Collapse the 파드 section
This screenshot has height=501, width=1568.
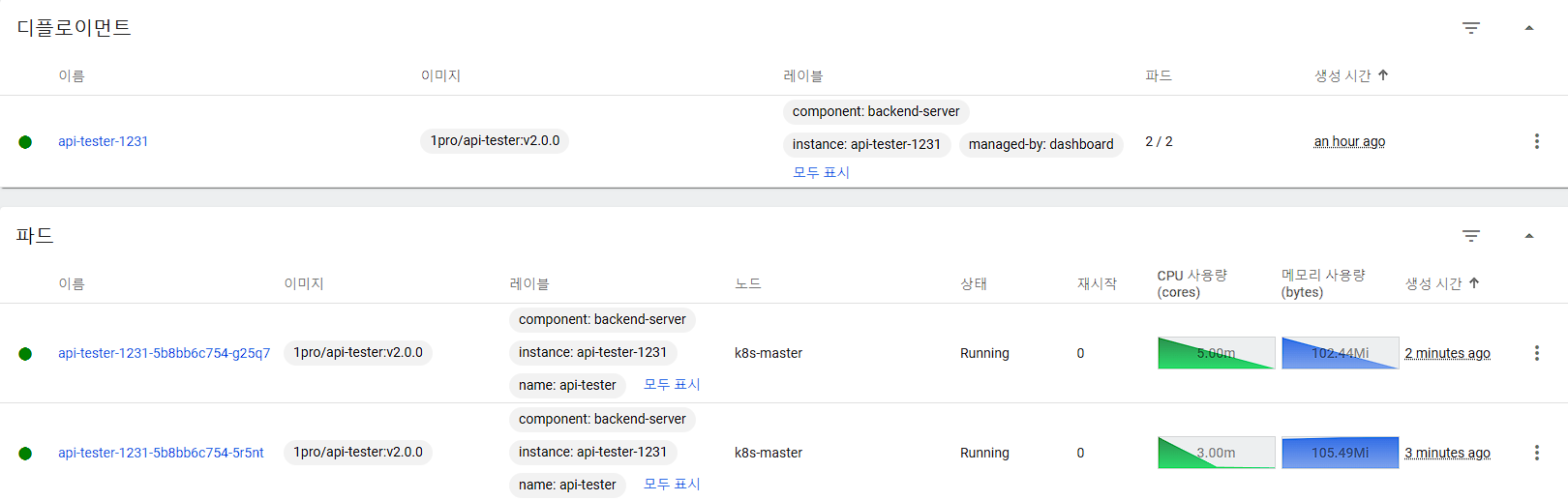tap(1529, 236)
